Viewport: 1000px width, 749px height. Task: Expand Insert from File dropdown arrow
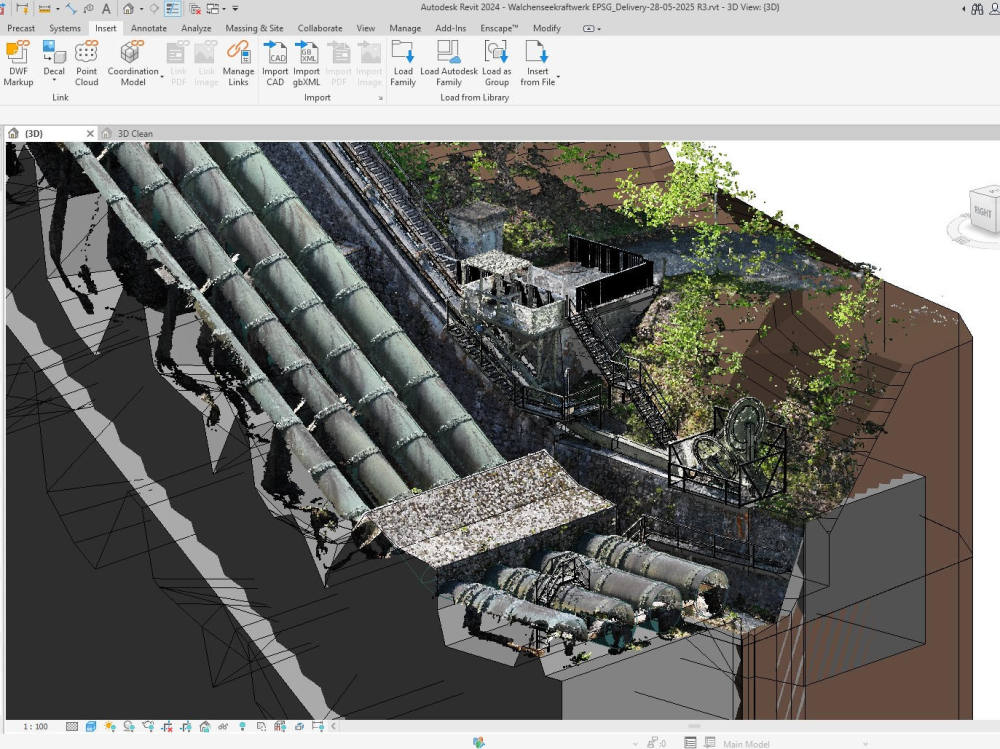(x=558, y=77)
